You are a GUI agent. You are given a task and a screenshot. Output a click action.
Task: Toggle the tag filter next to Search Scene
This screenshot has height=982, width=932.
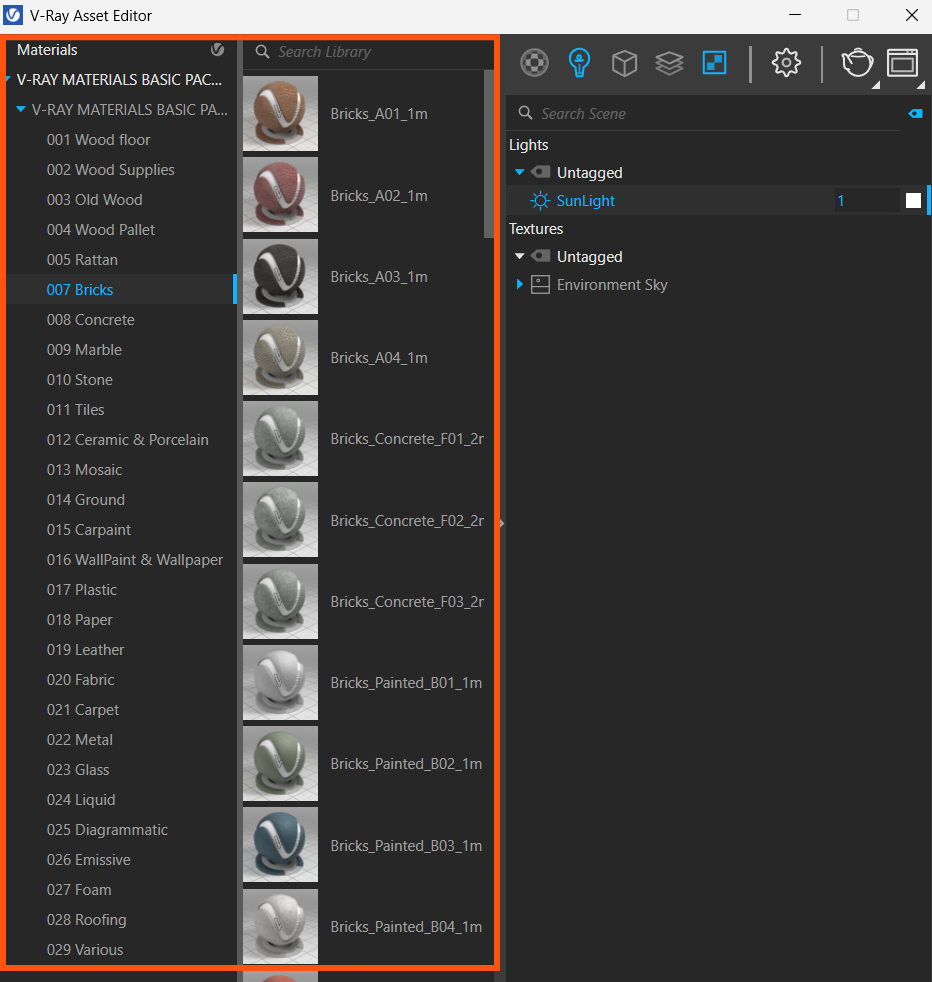click(915, 114)
